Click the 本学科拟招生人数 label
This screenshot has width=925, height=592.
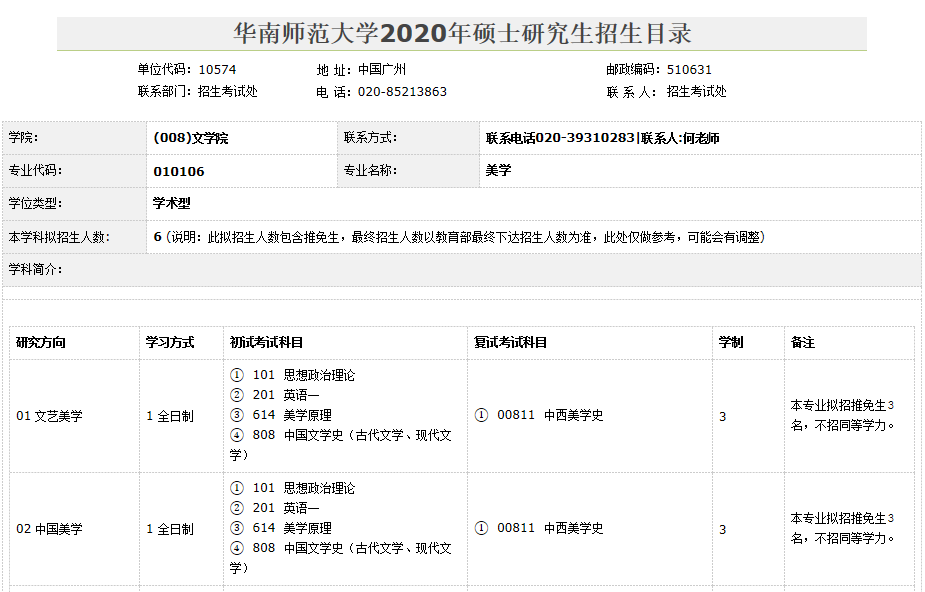(59, 237)
